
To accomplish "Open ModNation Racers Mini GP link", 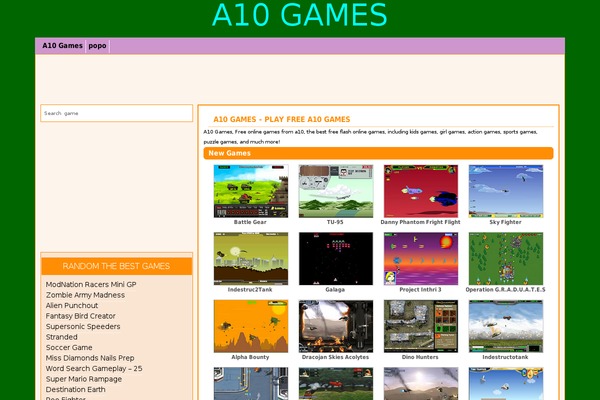I will click(x=91, y=284).
